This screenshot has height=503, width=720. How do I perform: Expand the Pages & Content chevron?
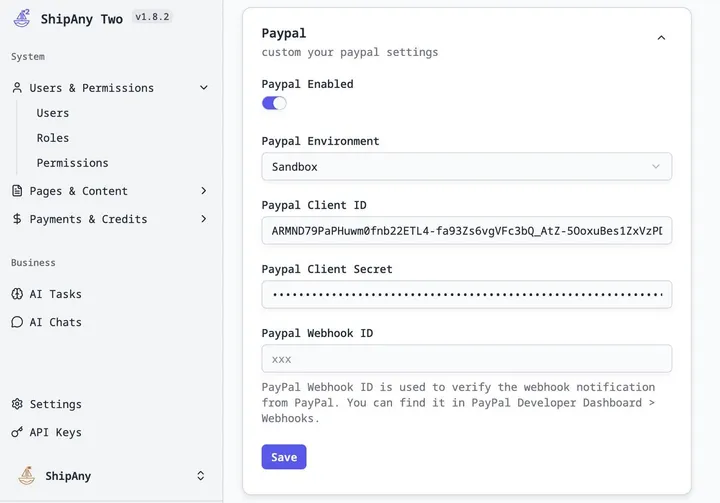click(x=204, y=191)
